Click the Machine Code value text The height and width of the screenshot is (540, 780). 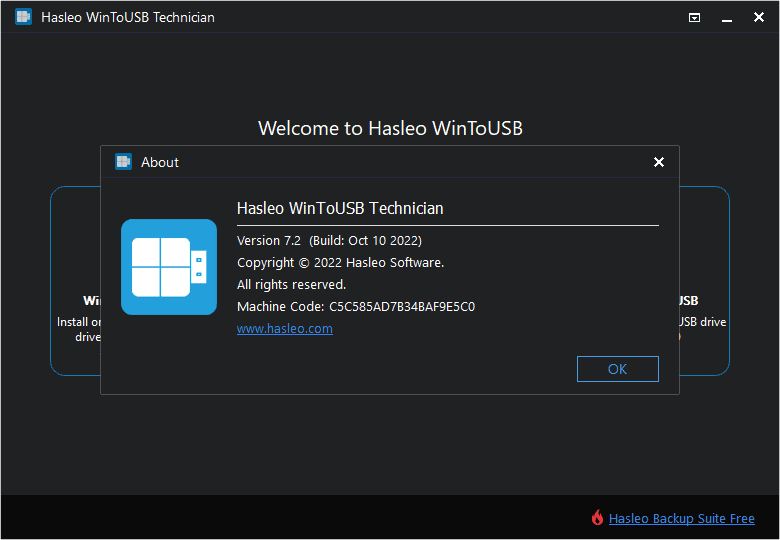click(402, 307)
